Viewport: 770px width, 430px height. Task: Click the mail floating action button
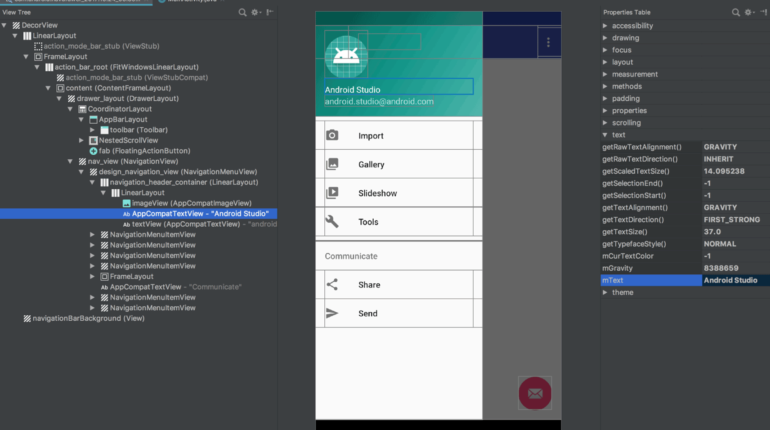coord(535,392)
